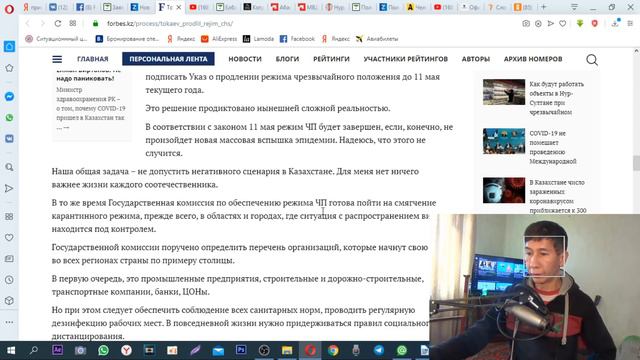Image resolution: width=640 pixels, height=360 pixels.
Task: Open the WhatsApp taskbar icon
Action: (x=103, y=350)
